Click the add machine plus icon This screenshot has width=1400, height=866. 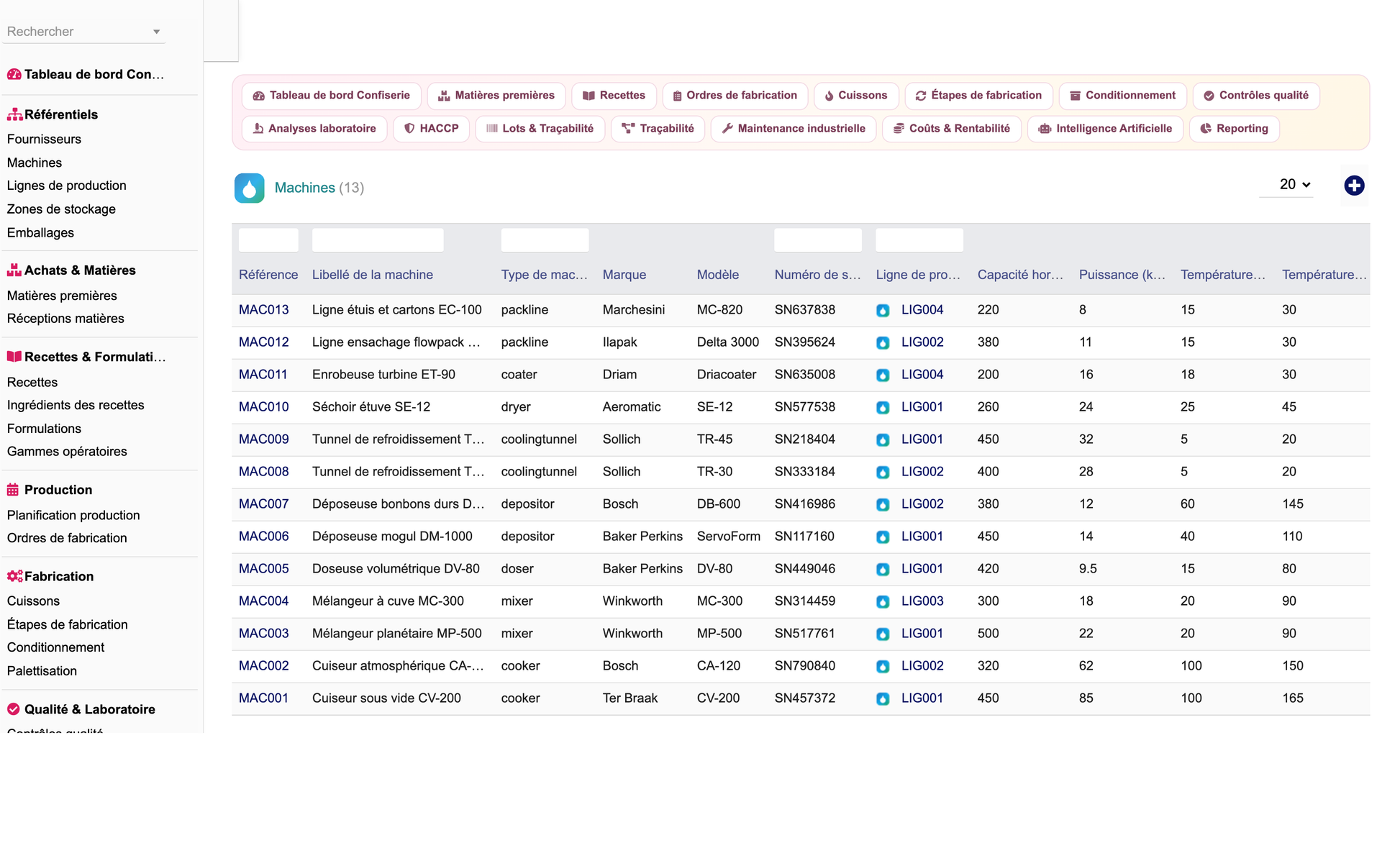[x=1354, y=186]
